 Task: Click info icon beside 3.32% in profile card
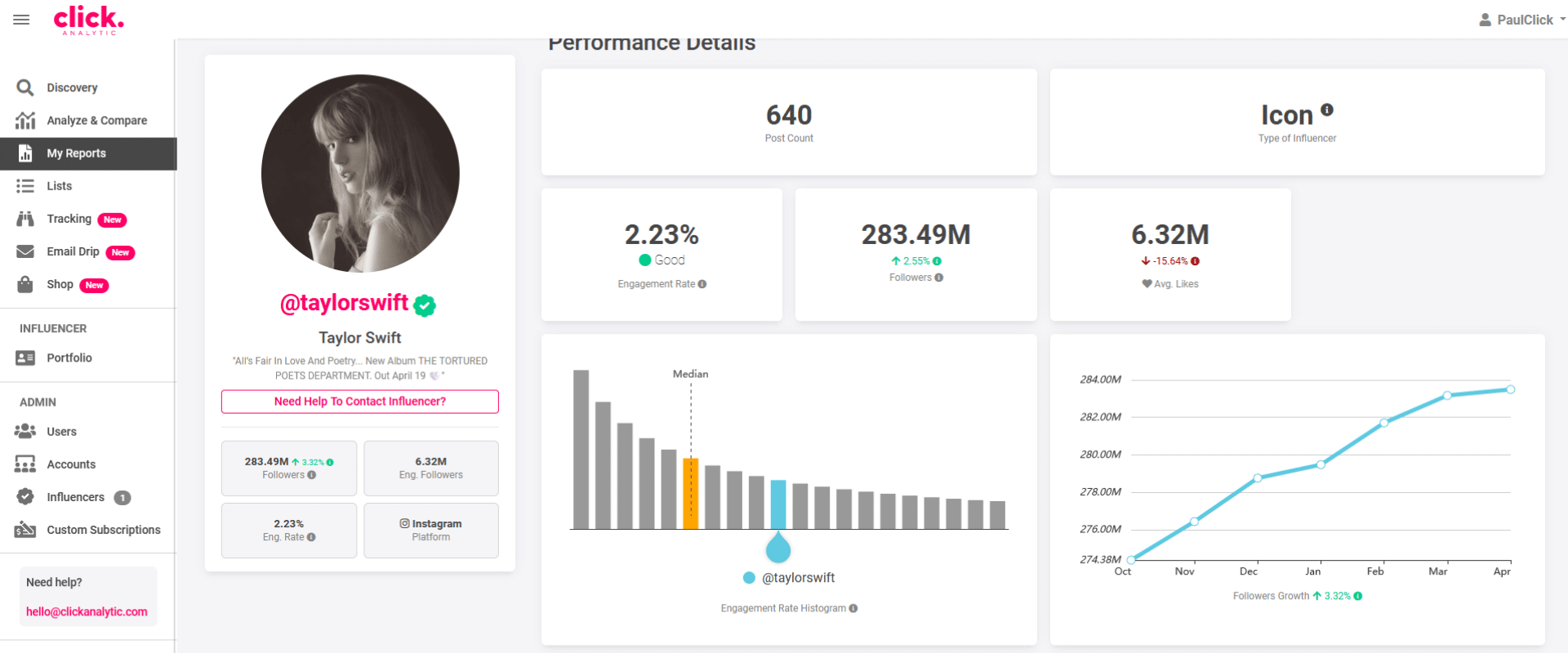[330, 462]
